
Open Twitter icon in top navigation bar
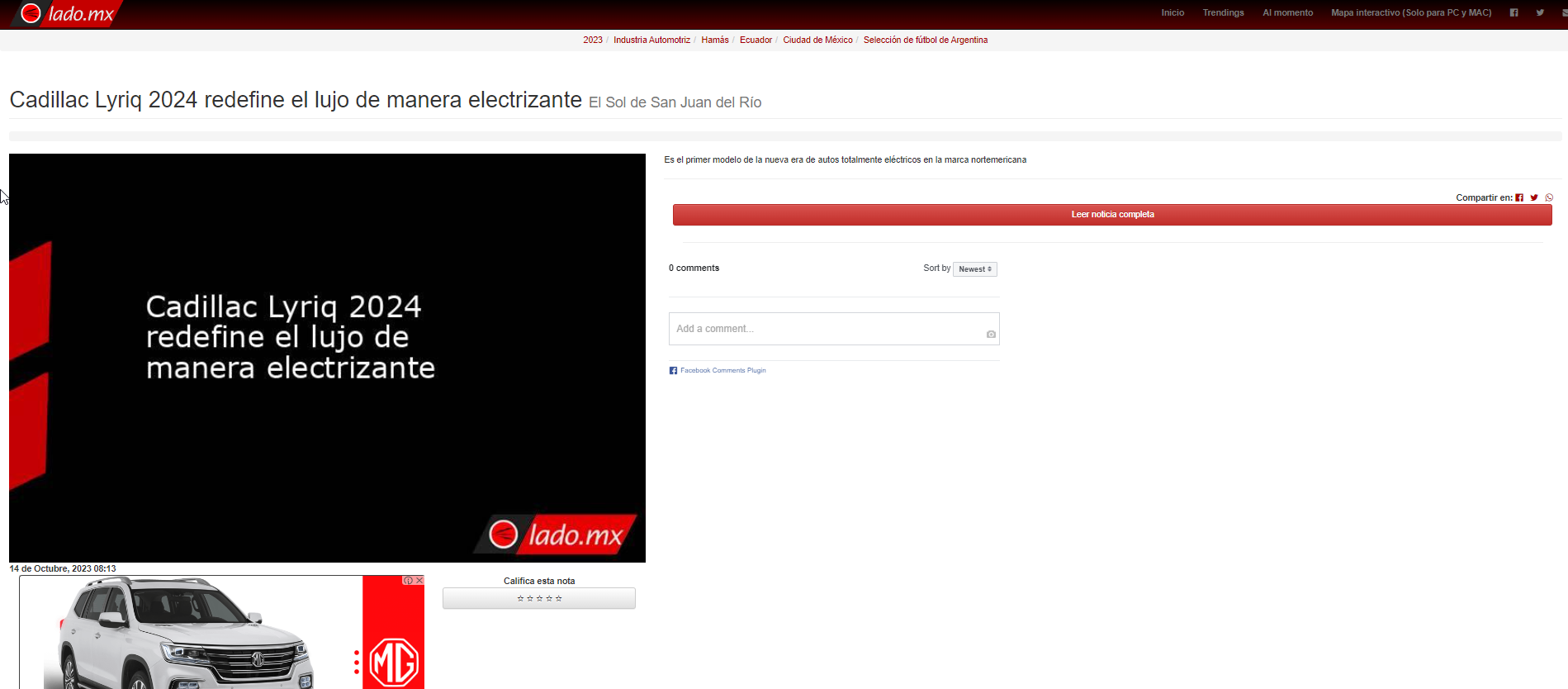(x=1540, y=12)
